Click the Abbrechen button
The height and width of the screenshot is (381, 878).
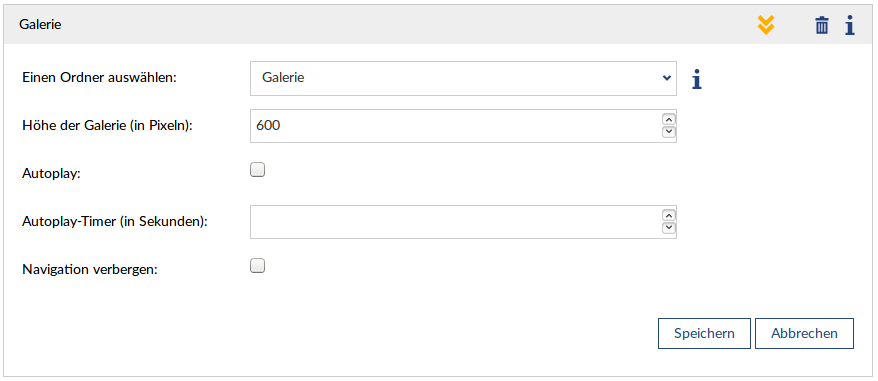[x=804, y=333]
